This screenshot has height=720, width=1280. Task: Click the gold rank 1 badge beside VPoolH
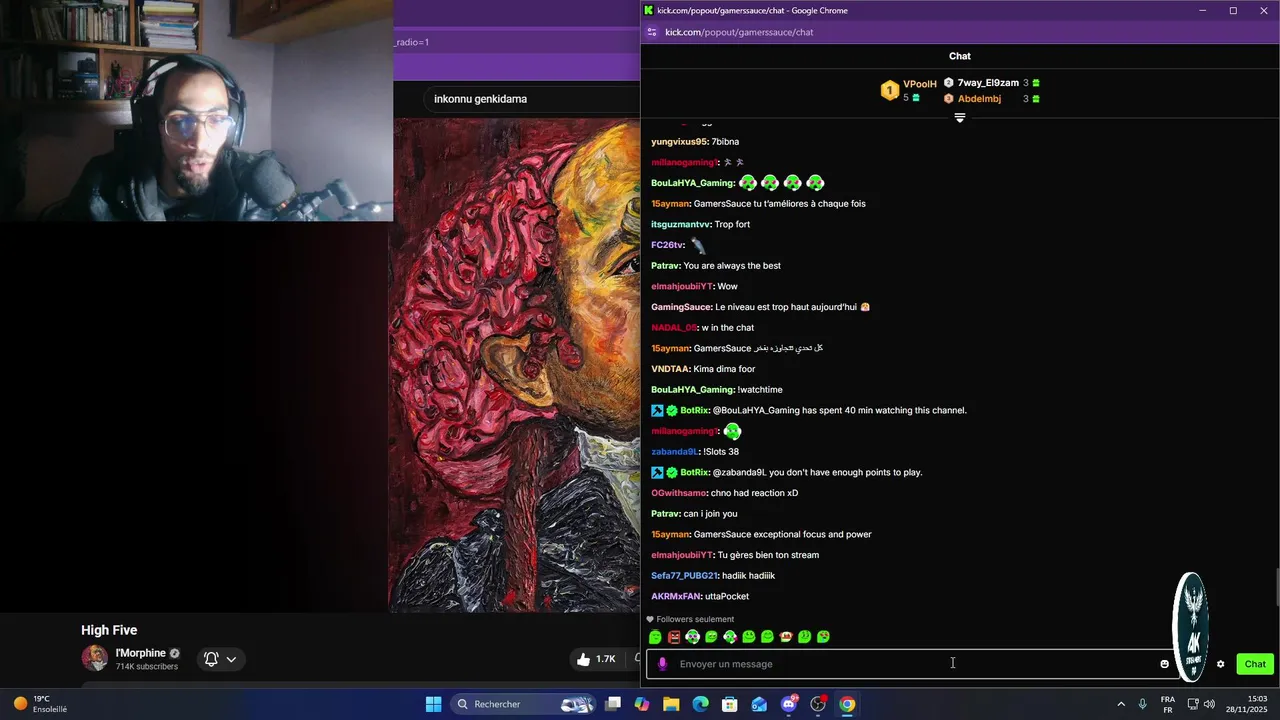pyautogui.click(x=889, y=91)
